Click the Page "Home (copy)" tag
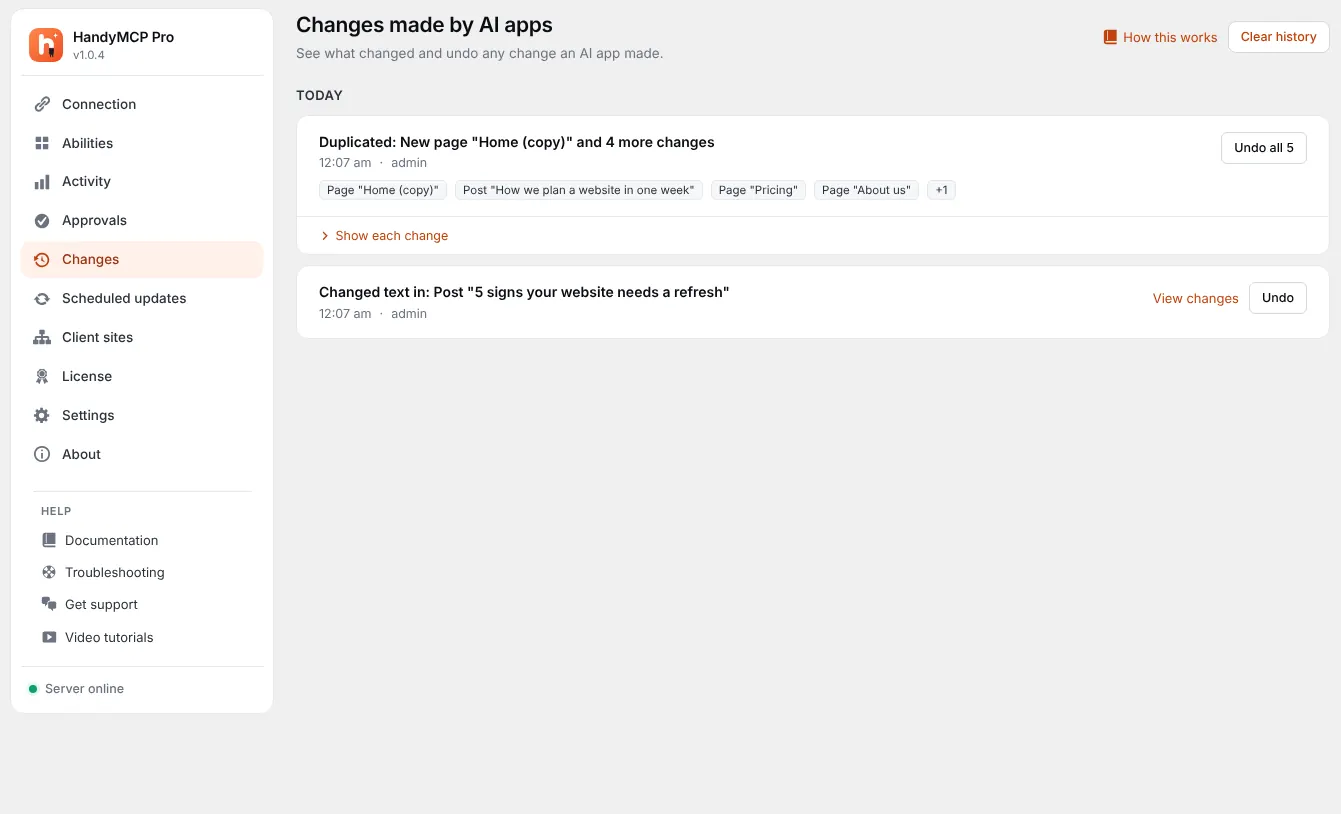 point(383,190)
